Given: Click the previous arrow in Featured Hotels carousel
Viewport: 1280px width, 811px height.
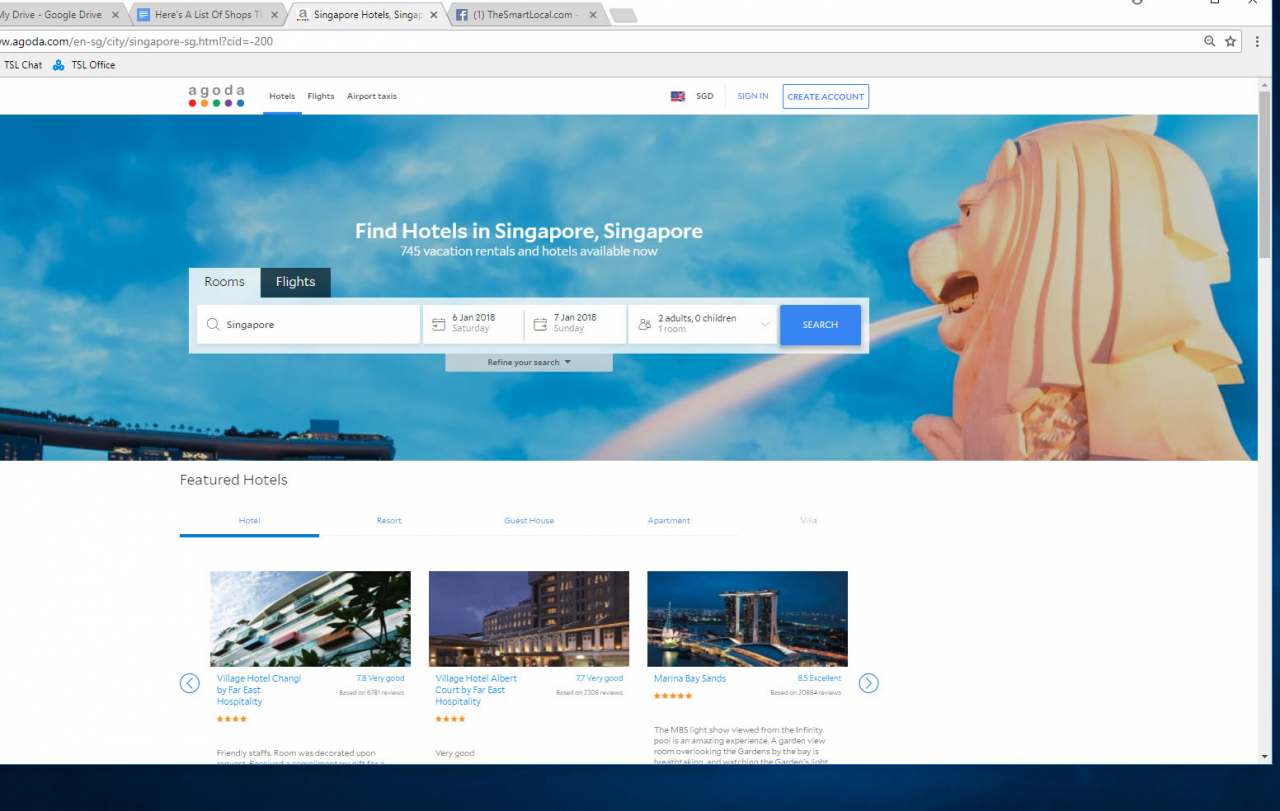Looking at the screenshot, I should point(190,683).
